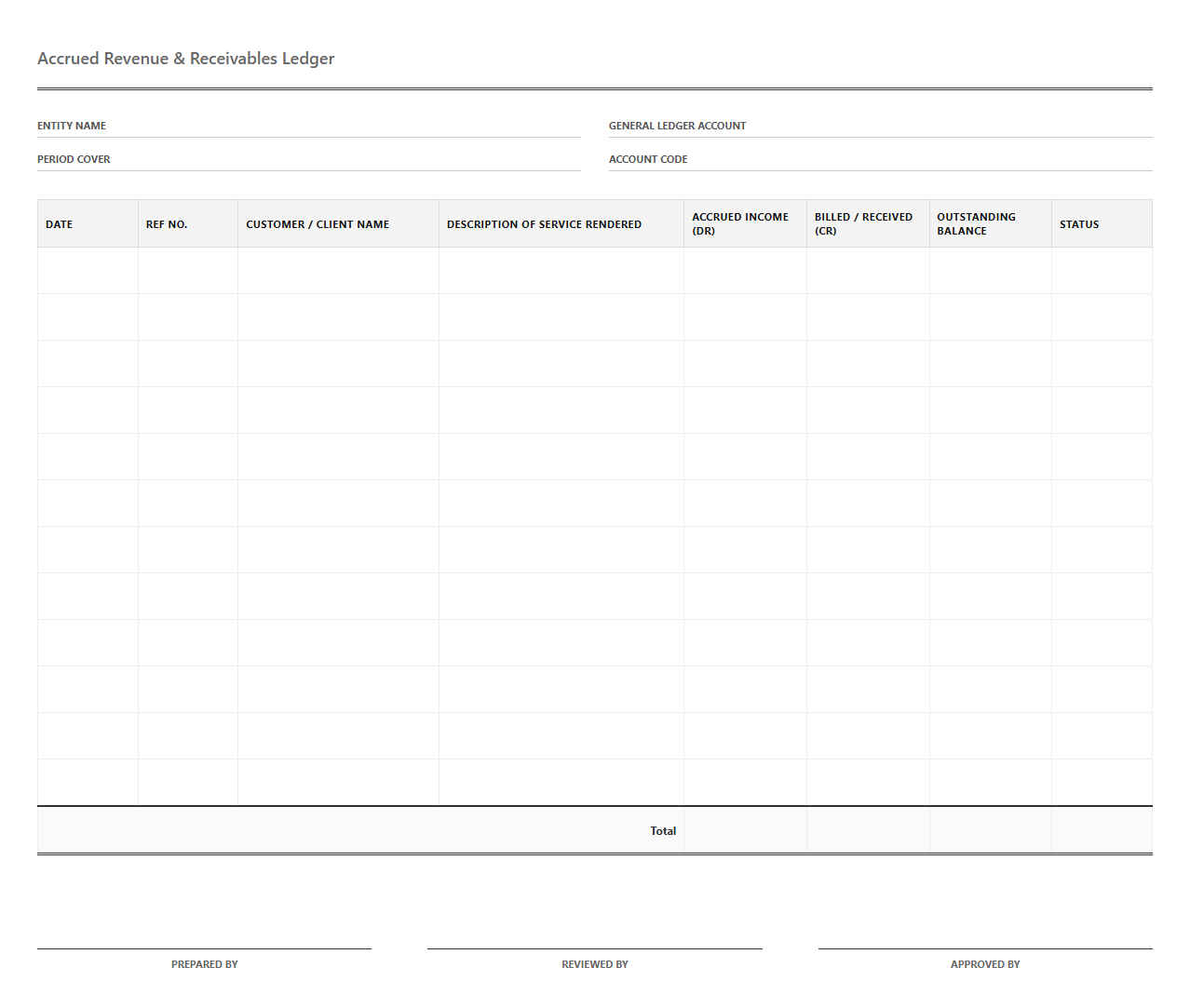Click the Accrued Revenue & Receivables Ledger title
This screenshot has width=1190, height=1008.
(185, 59)
